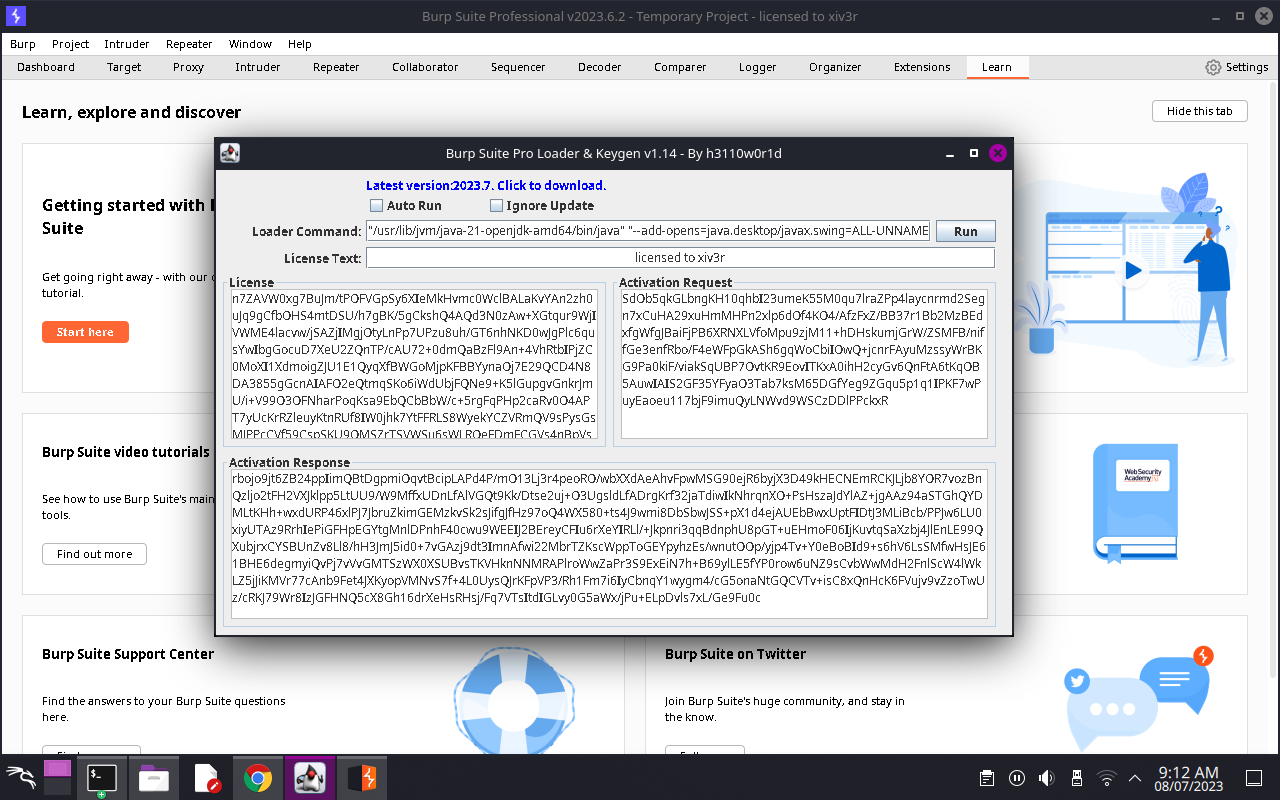The width and height of the screenshot is (1280, 800).
Task: Open the Java keygen app from the taskbar
Action: [x=309, y=777]
